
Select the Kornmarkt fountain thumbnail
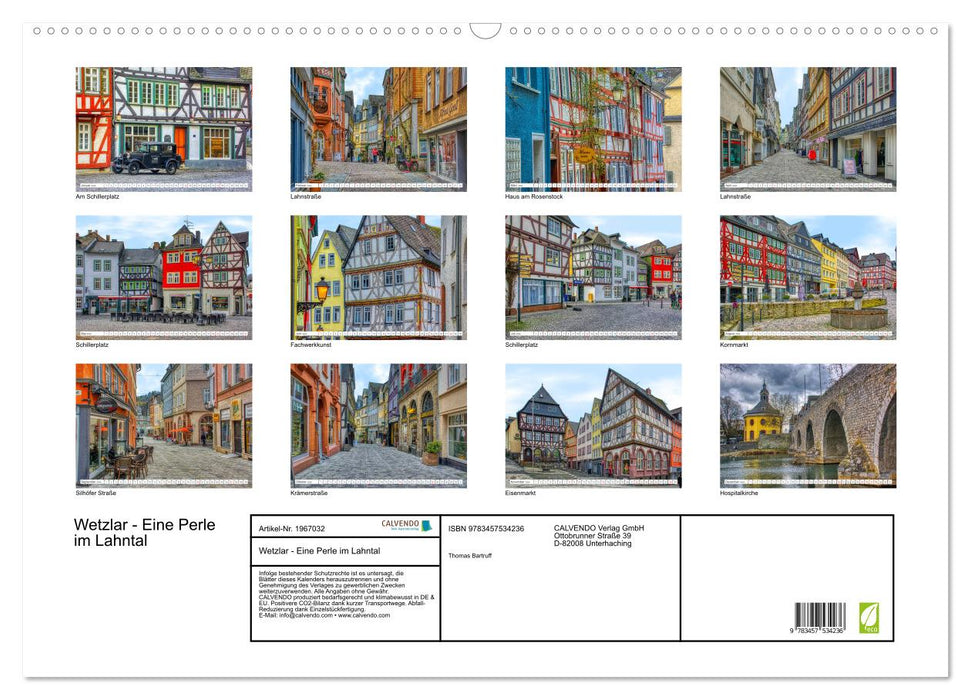point(807,277)
